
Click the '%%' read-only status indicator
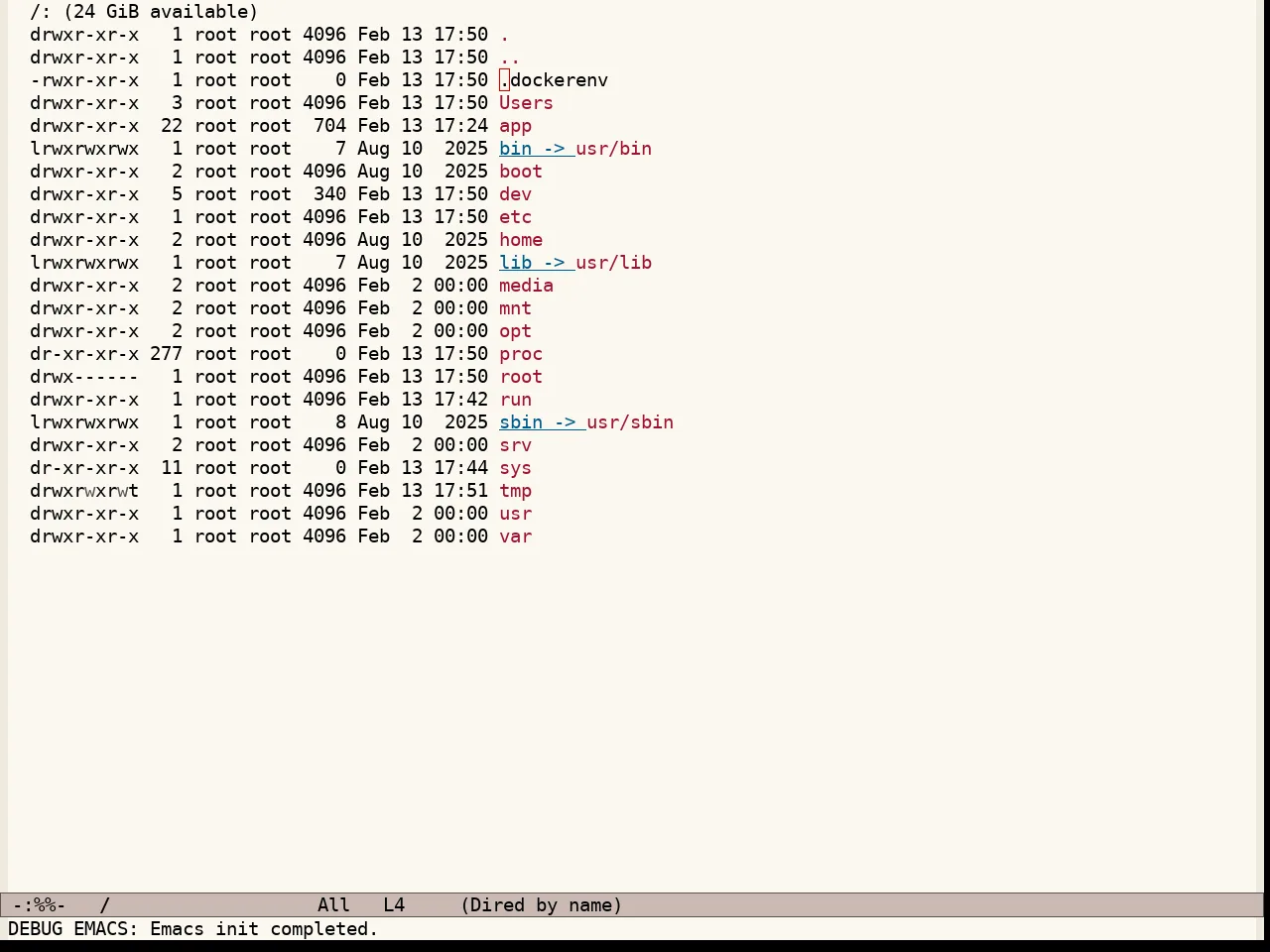click(45, 905)
